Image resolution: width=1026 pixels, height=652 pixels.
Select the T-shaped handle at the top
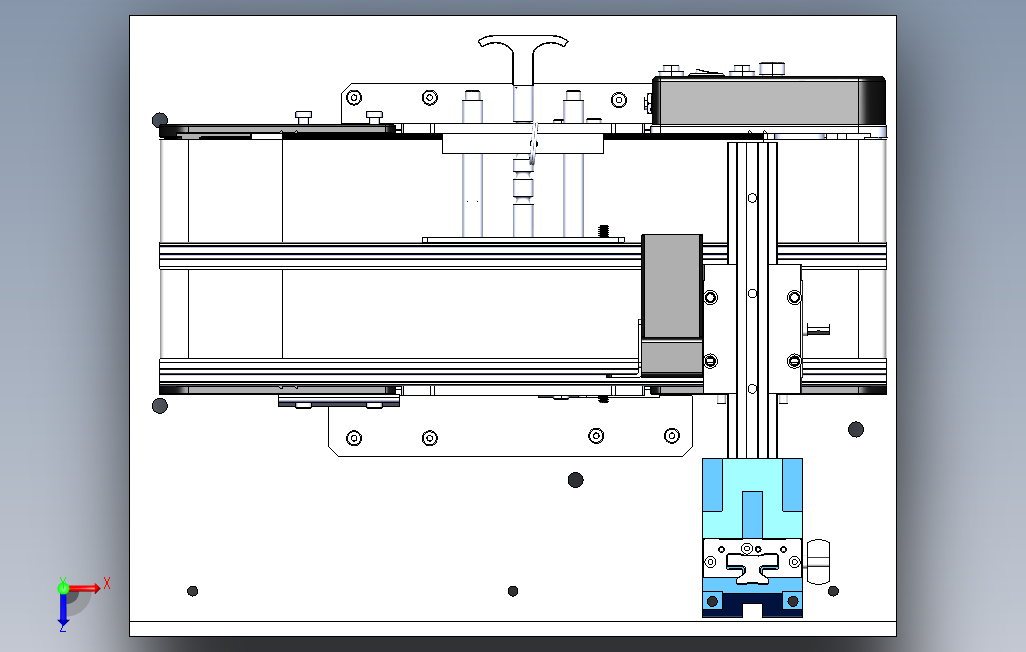click(523, 58)
